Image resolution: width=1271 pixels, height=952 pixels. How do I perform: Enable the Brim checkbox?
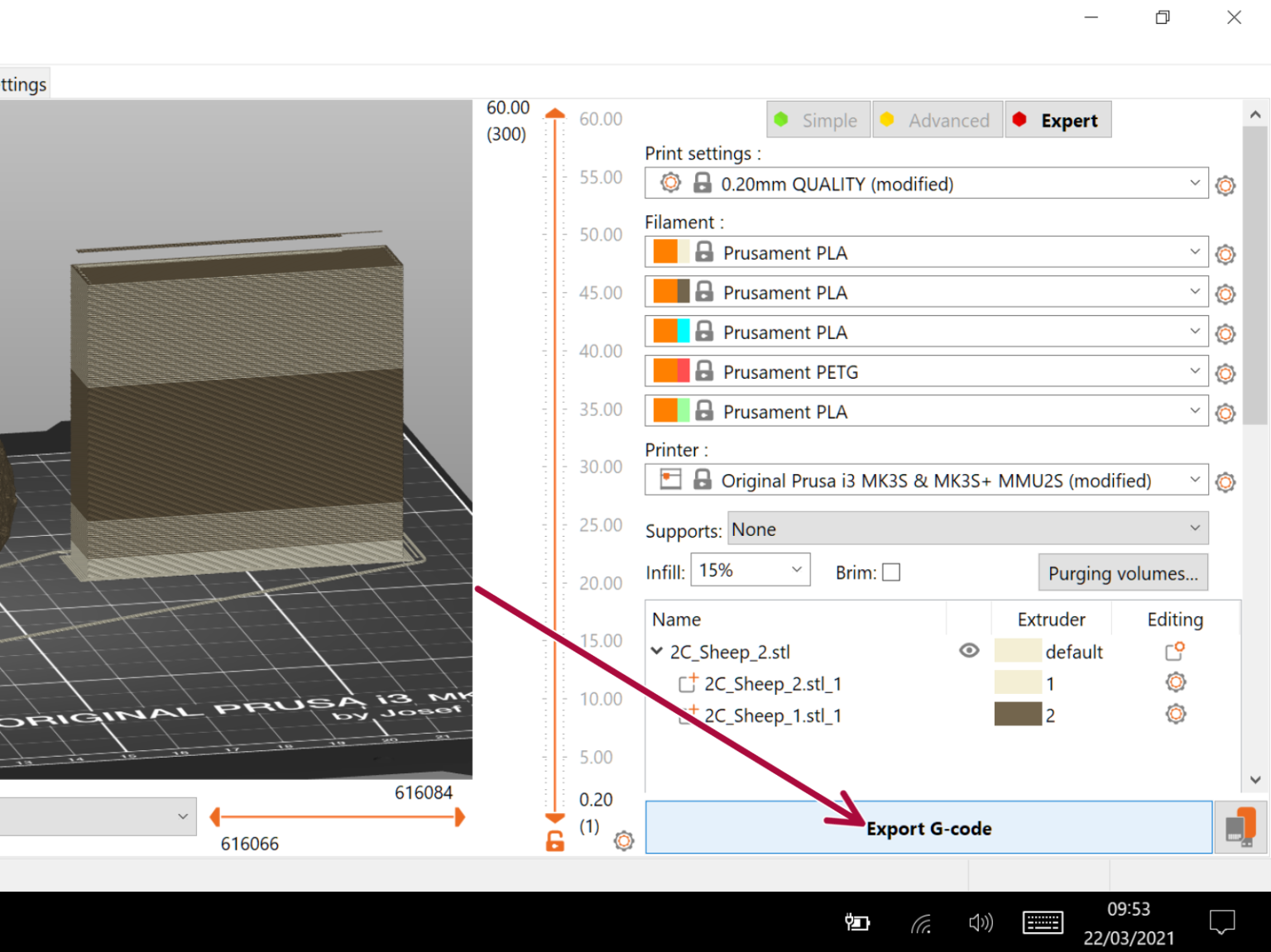(x=891, y=572)
